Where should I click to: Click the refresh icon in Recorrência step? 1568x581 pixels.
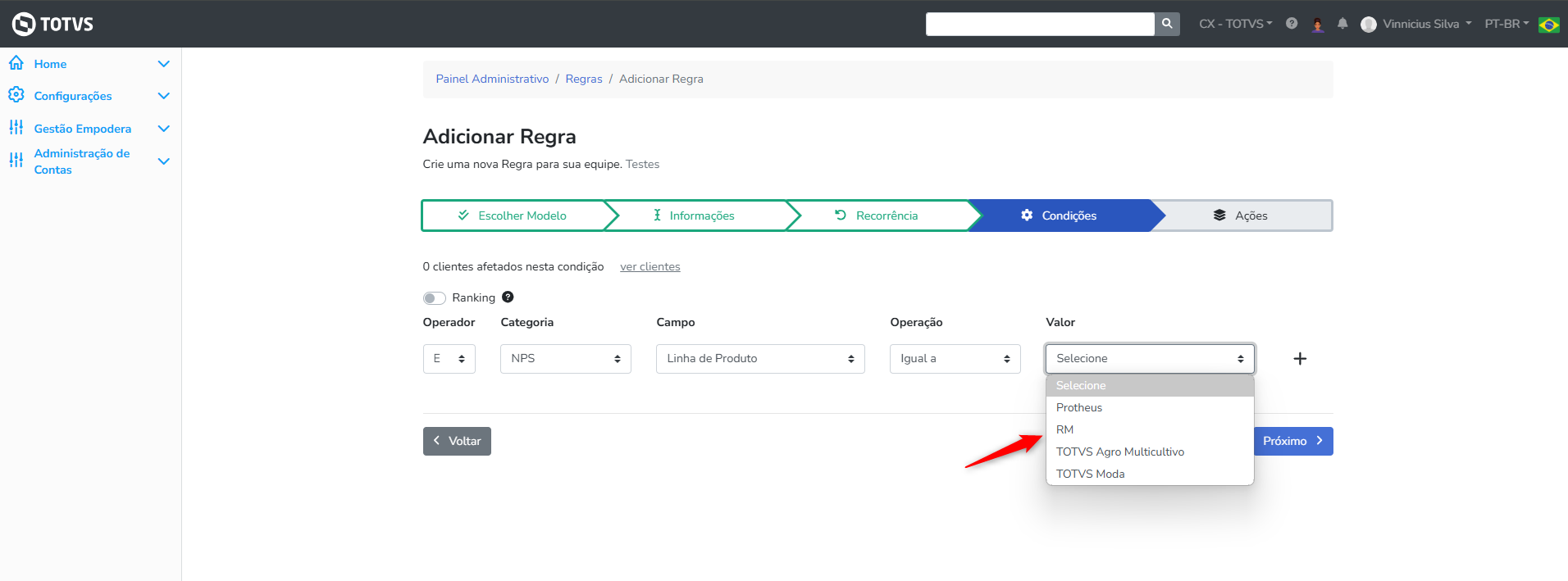[841, 215]
